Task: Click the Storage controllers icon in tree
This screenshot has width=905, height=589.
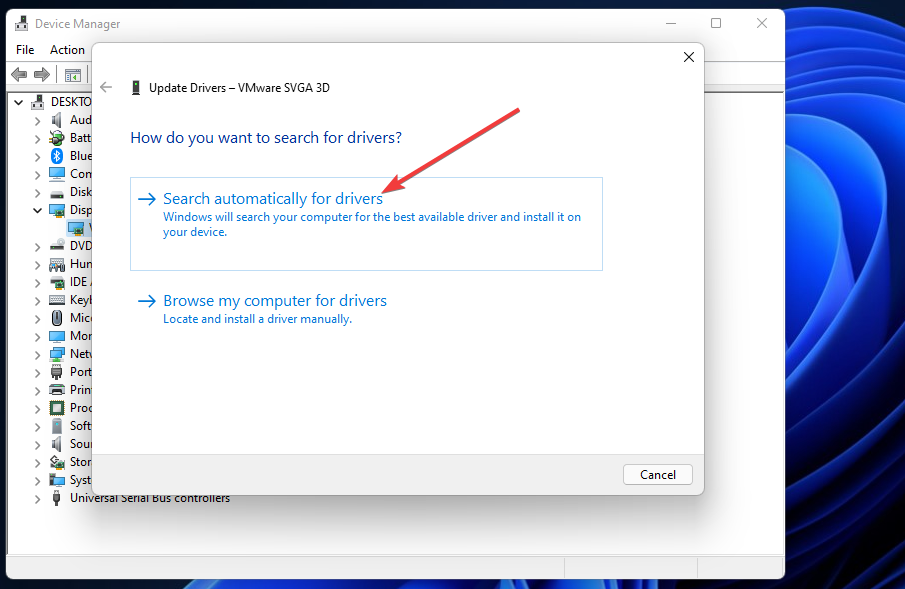Action: pos(57,462)
